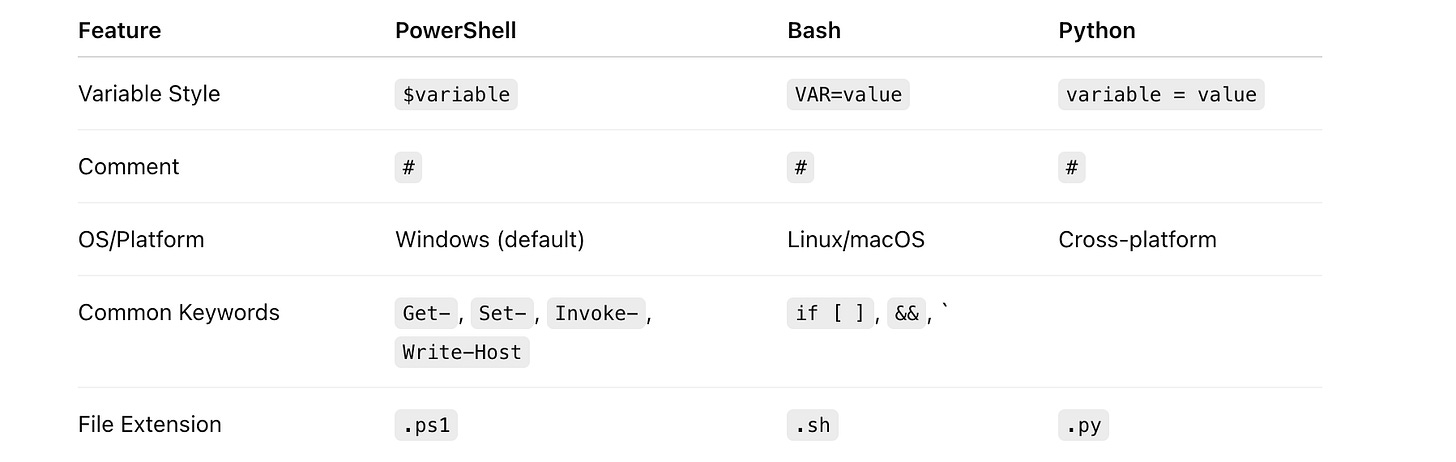Click the Invoke- keyword code

596,313
